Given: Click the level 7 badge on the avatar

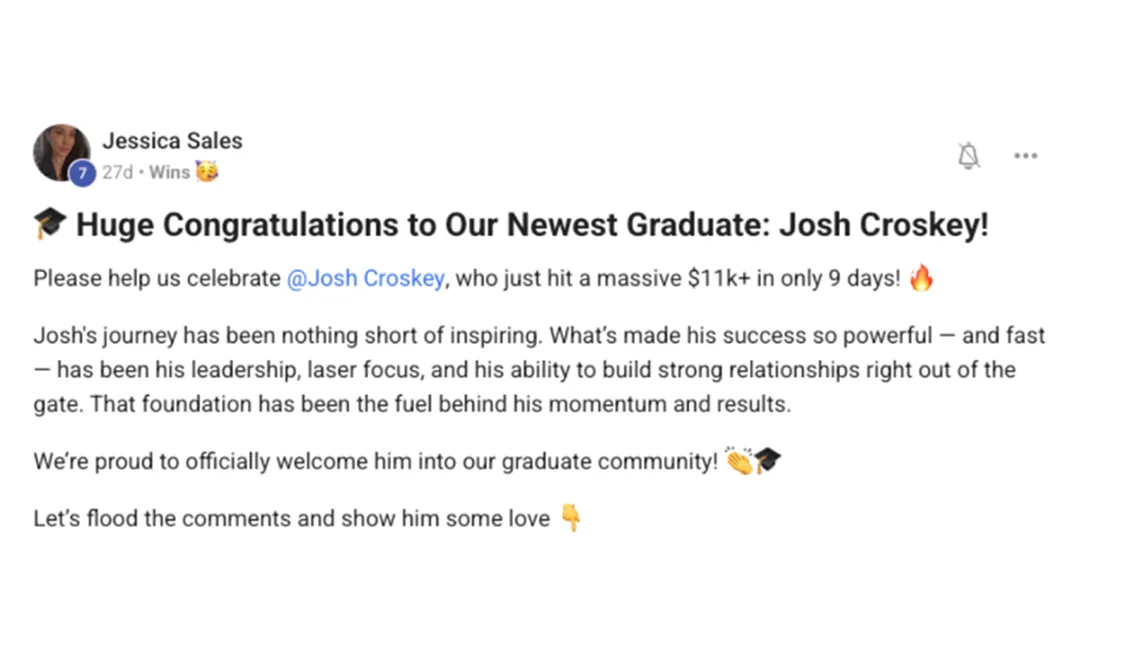Looking at the screenshot, I should coord(82,173).
